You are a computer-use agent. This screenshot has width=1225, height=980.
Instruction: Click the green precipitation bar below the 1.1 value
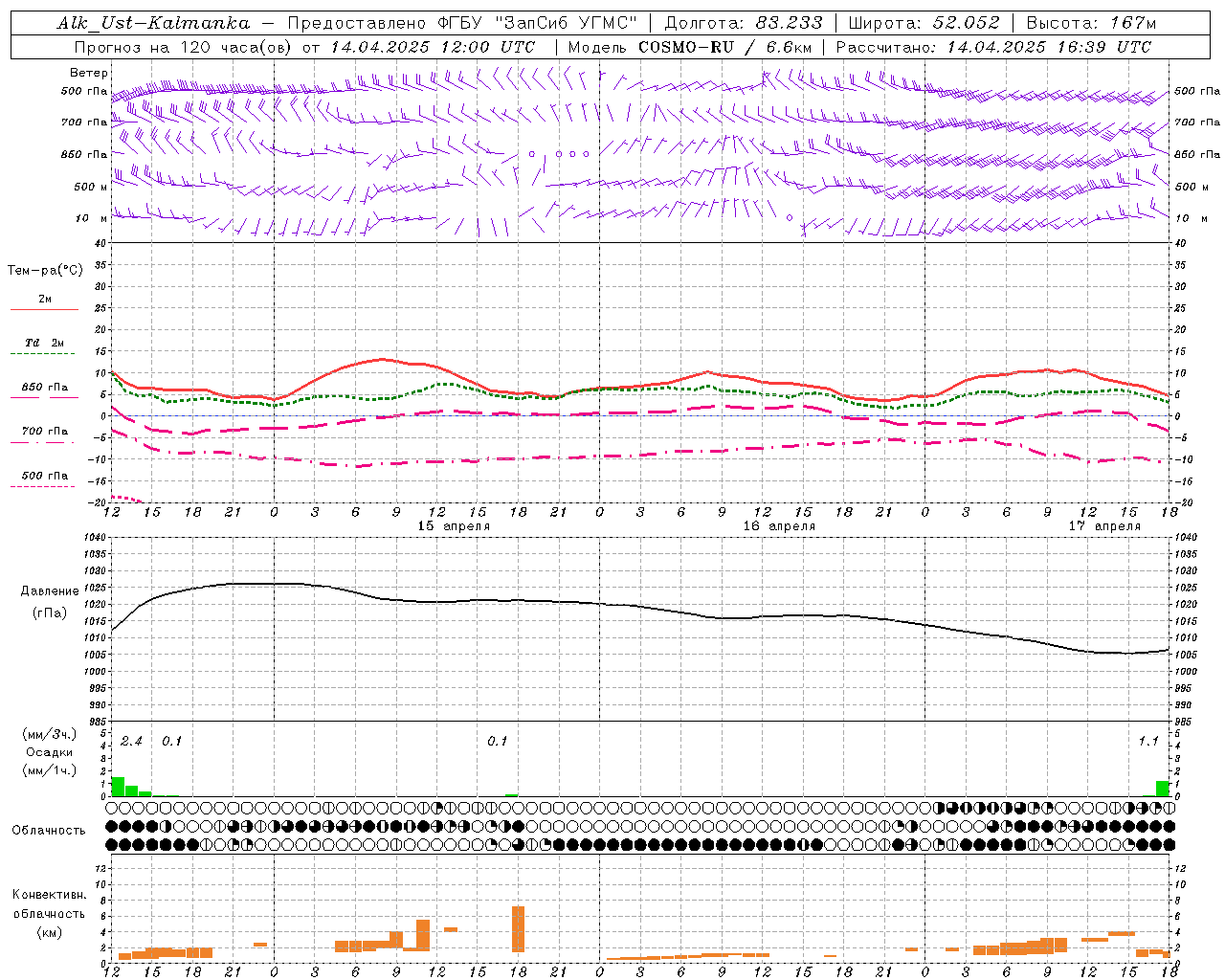1162,789
